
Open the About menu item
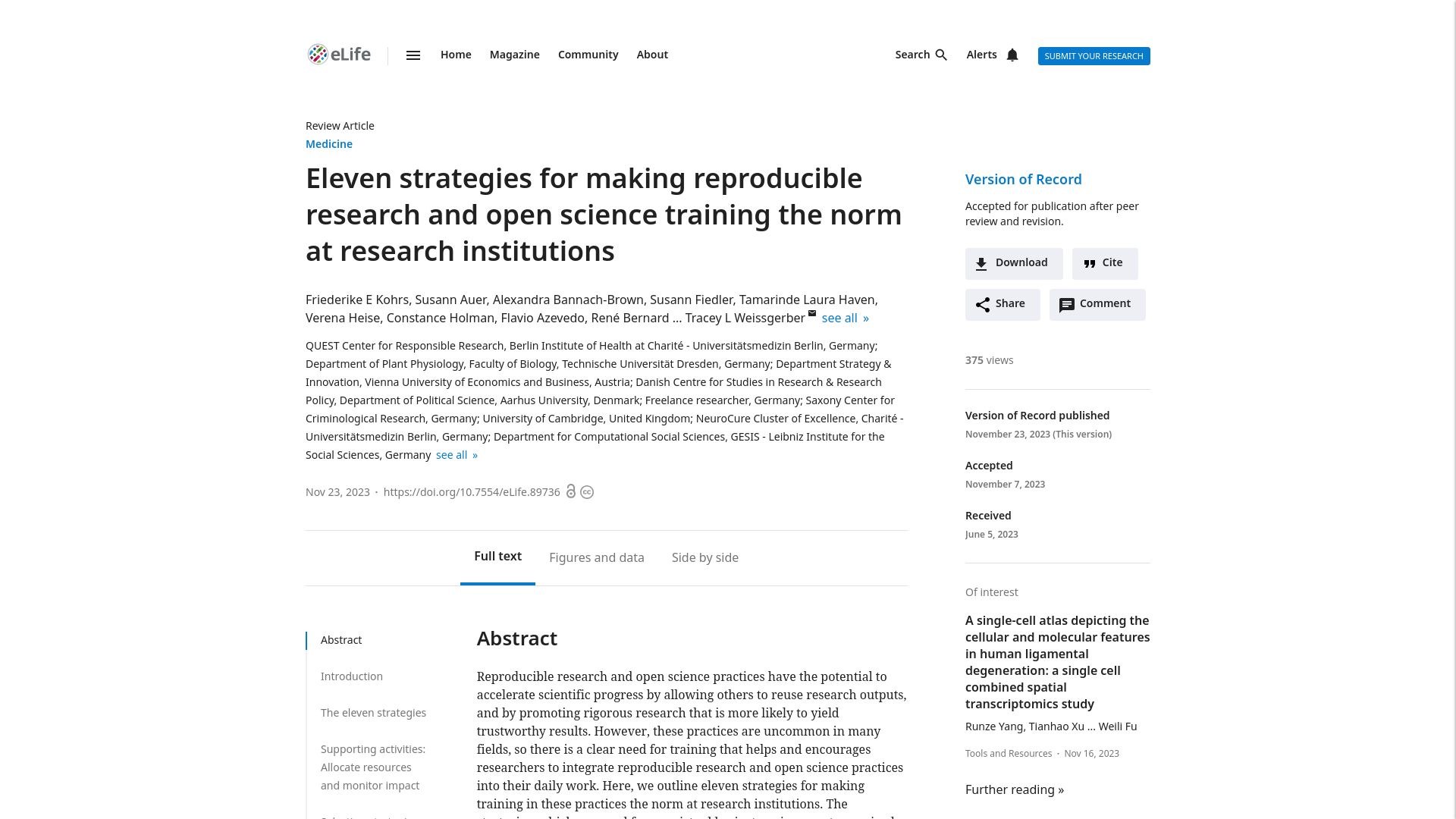652,55
